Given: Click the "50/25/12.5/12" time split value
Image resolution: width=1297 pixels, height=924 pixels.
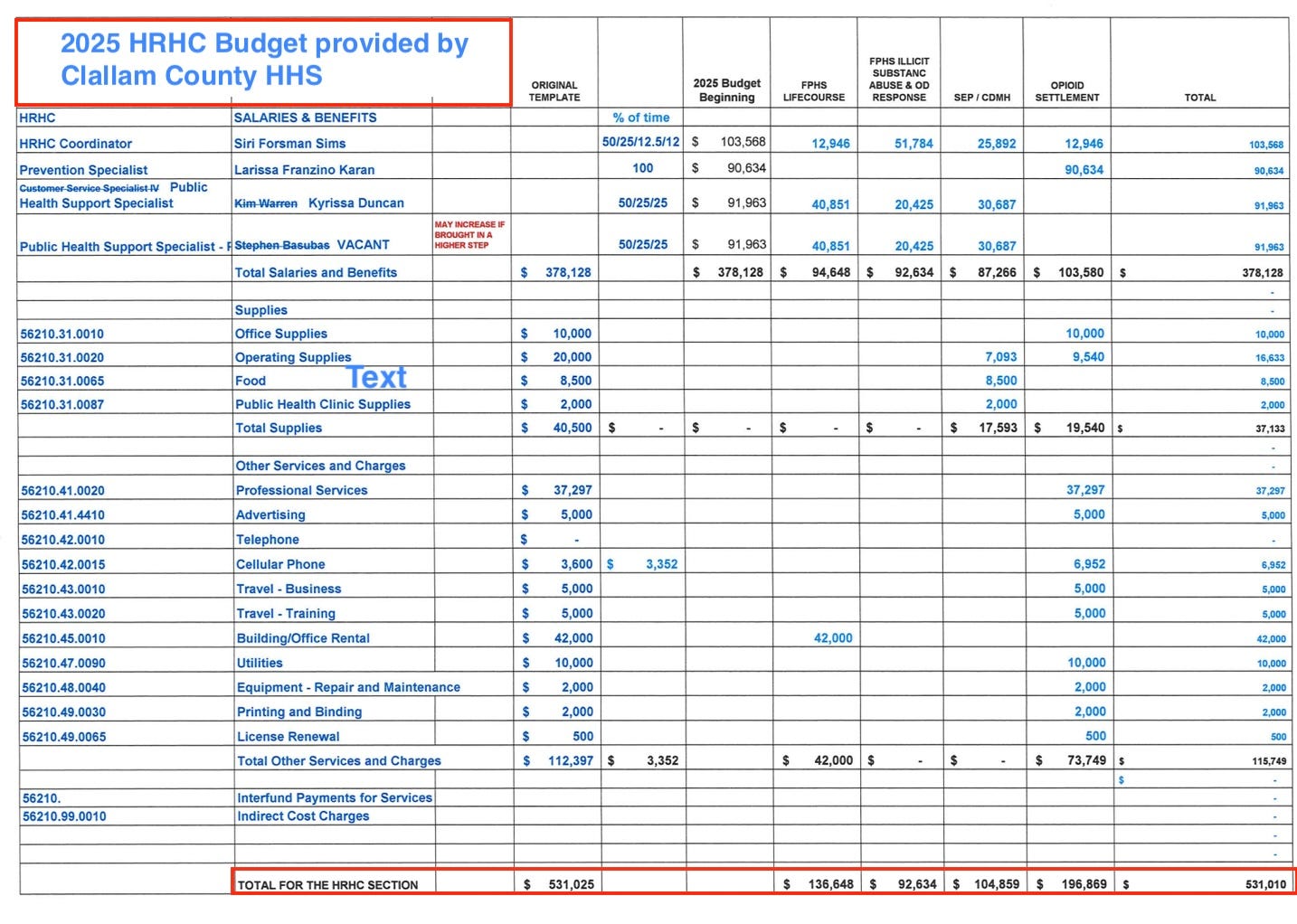Looking at the screenshot, I should (x=640, y=142).
